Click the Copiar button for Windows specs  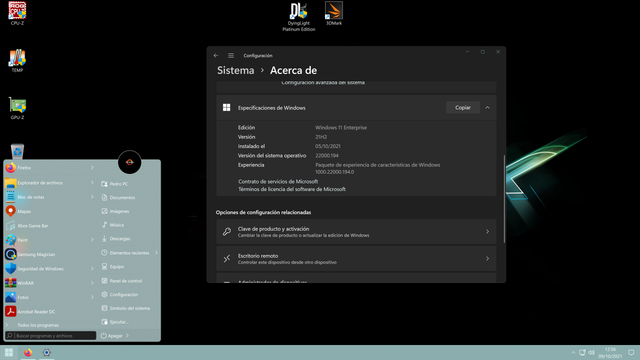pos(463,108)
